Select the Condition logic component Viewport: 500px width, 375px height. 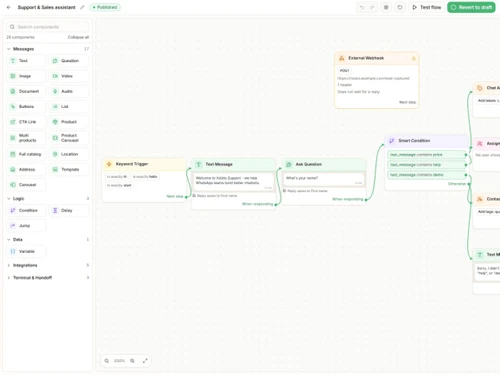click(26, 211)
